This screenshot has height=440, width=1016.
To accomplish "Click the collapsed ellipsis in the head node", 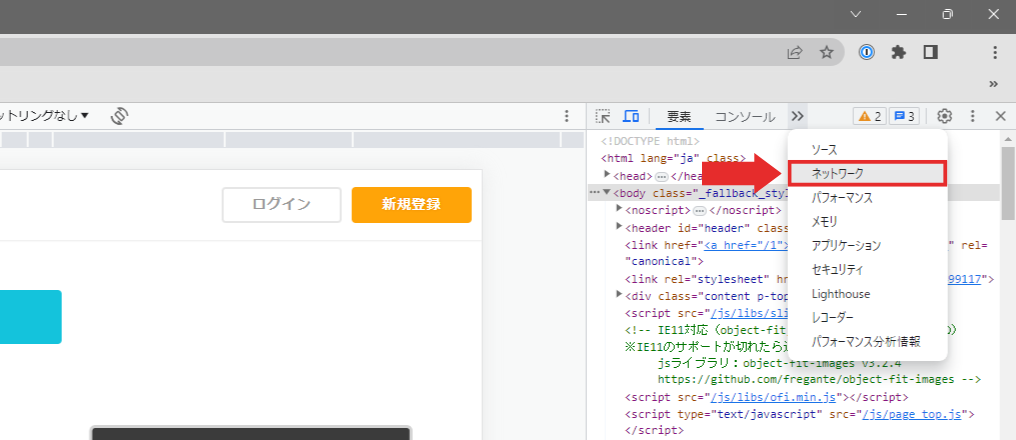I will [662, 176].
